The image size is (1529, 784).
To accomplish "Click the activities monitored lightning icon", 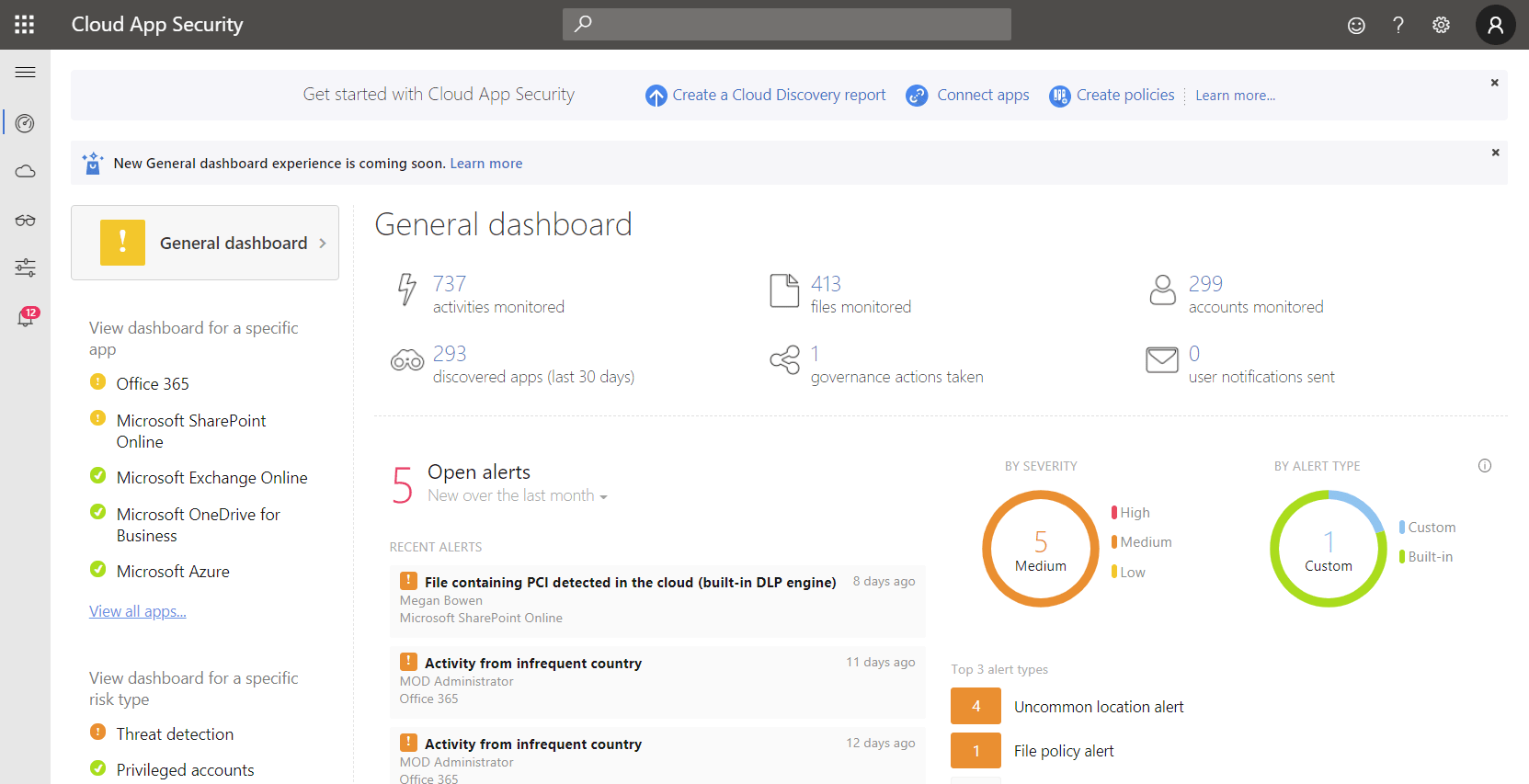I will pos(407,289).
